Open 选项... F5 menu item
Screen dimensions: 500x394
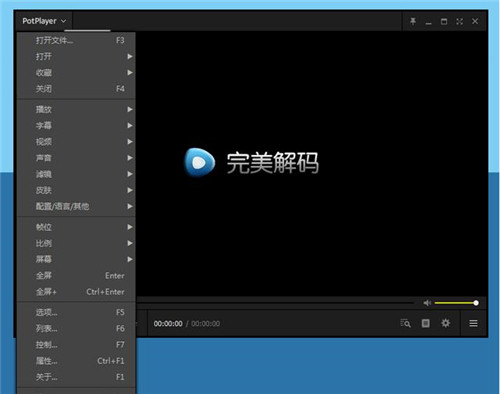click(x=76, y=312)
